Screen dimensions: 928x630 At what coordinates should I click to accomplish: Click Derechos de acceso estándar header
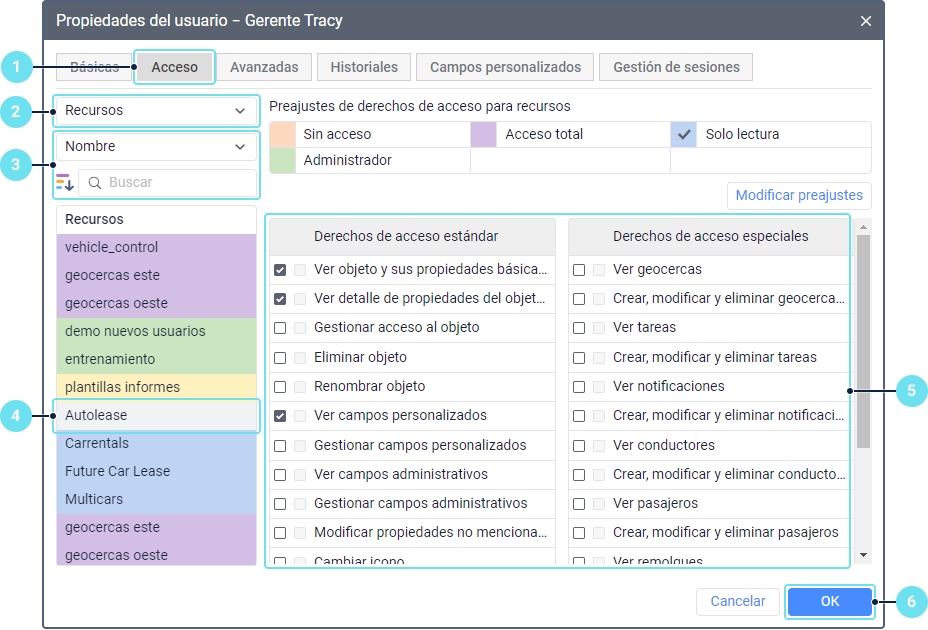412,237
